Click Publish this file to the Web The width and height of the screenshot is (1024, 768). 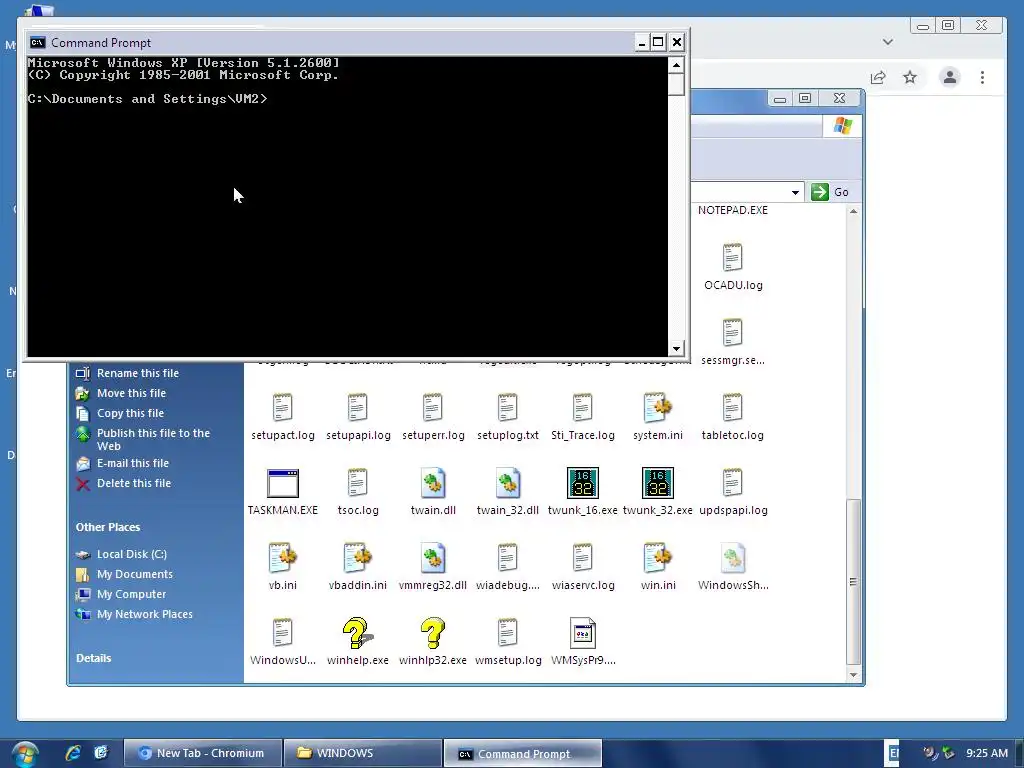click(x=153, y=440)
